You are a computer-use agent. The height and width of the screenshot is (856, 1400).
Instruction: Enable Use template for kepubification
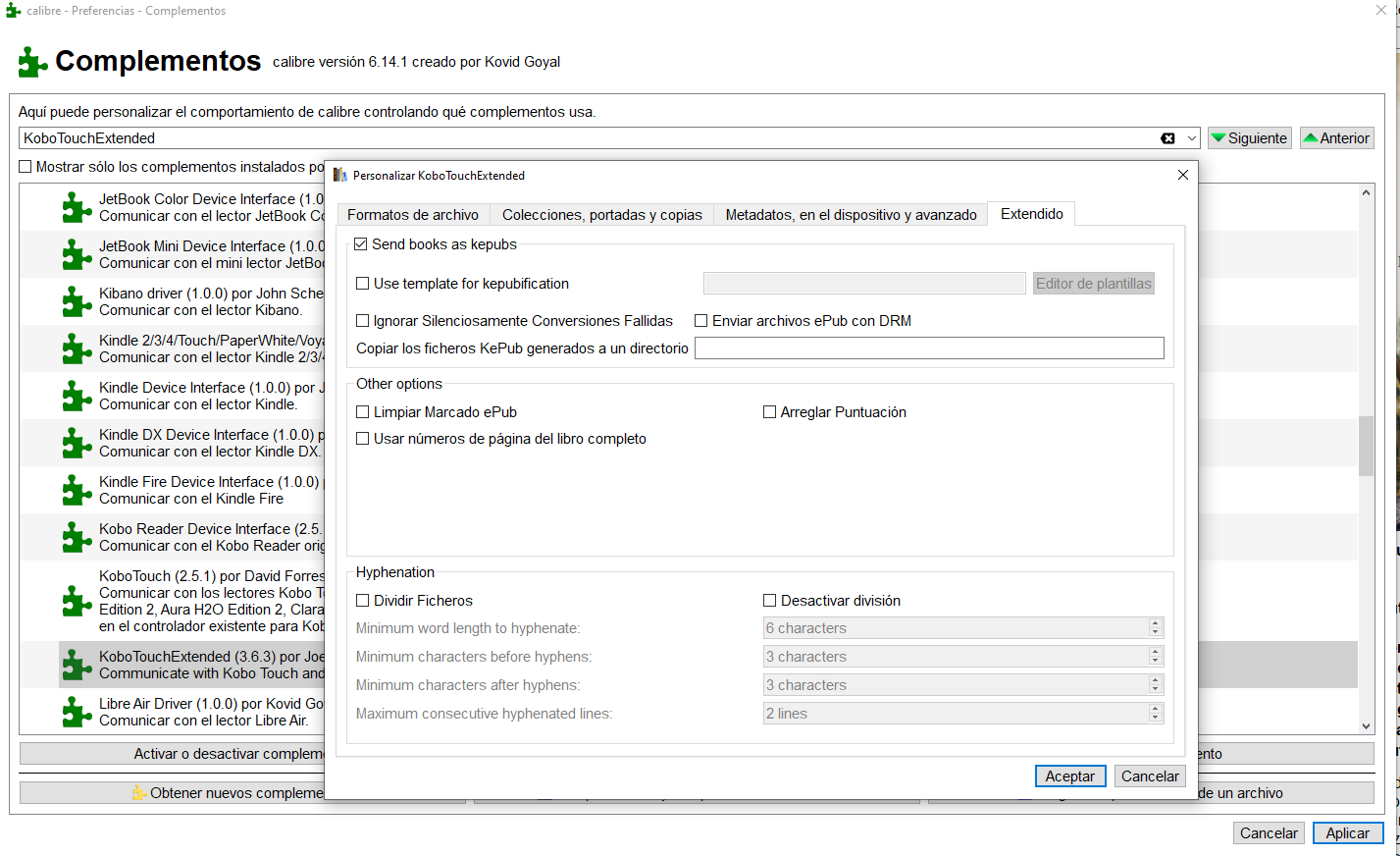(363, 284)
